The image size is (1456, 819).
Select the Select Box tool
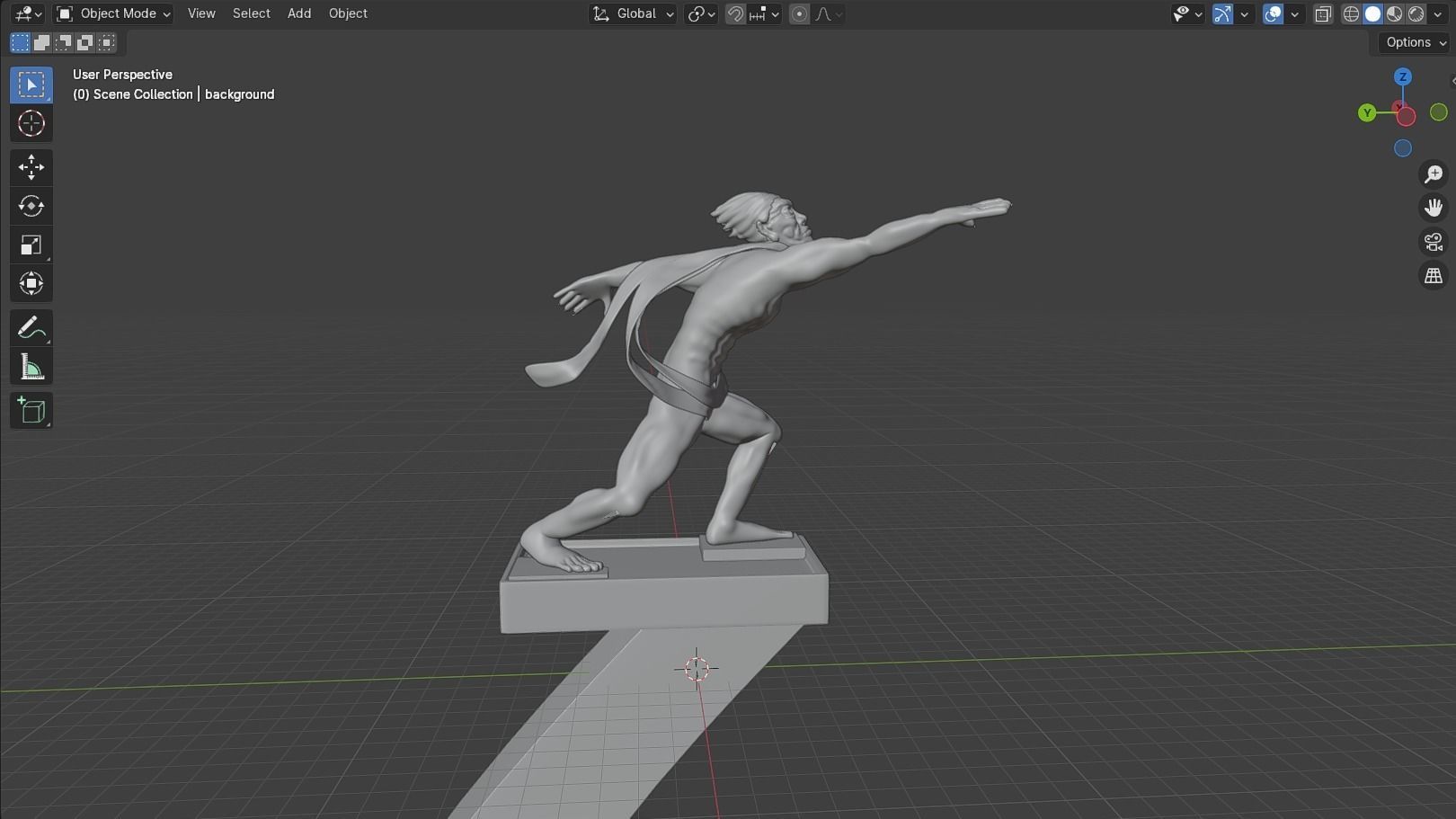tap(31, 85)
